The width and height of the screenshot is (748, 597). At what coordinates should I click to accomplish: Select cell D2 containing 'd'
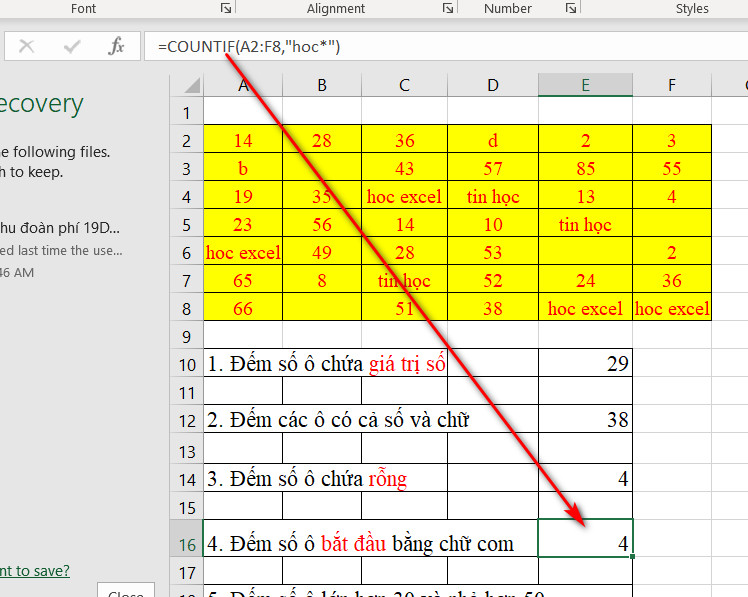[493, 140]
